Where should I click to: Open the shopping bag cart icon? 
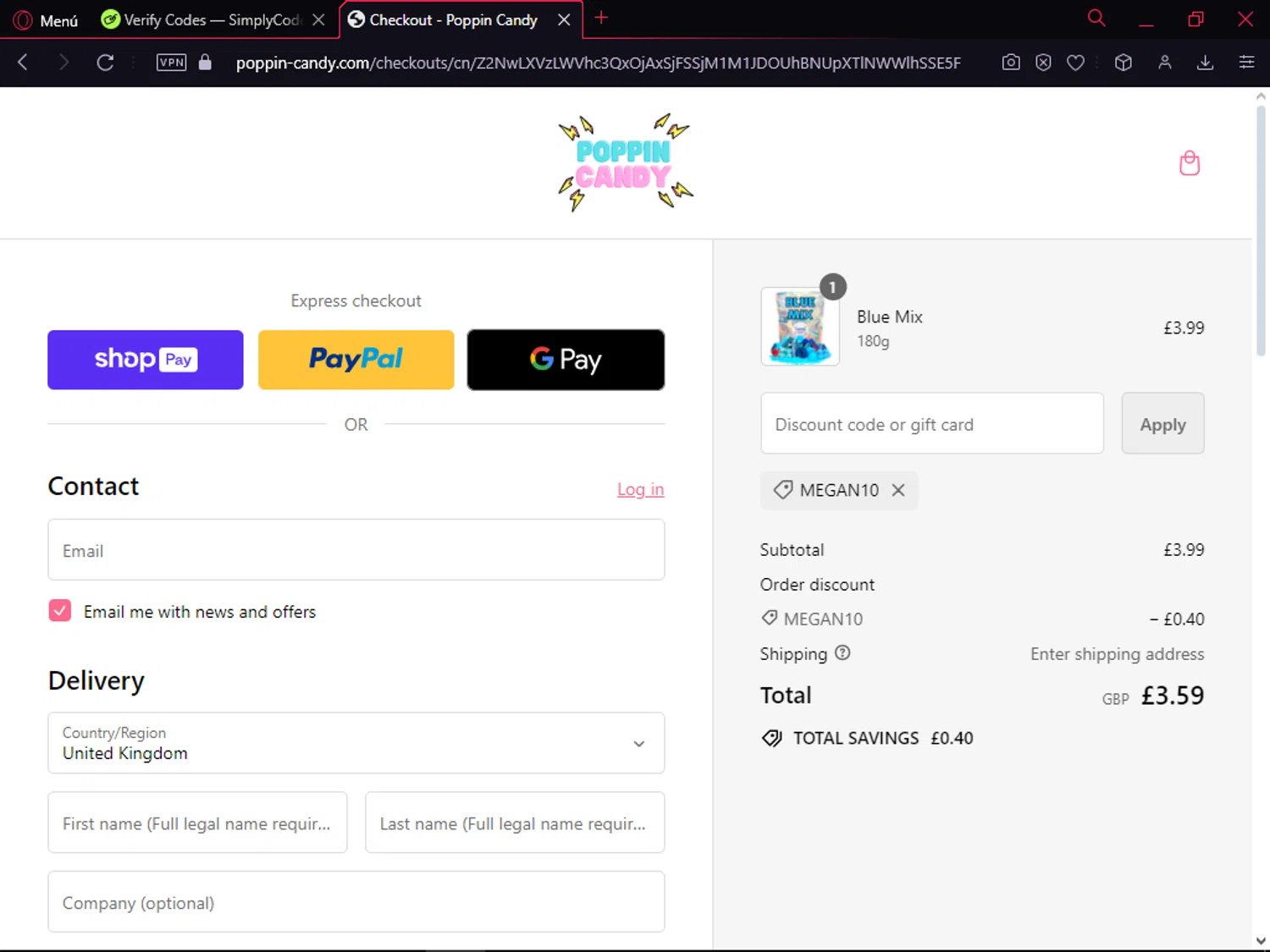click(1190, 162)
